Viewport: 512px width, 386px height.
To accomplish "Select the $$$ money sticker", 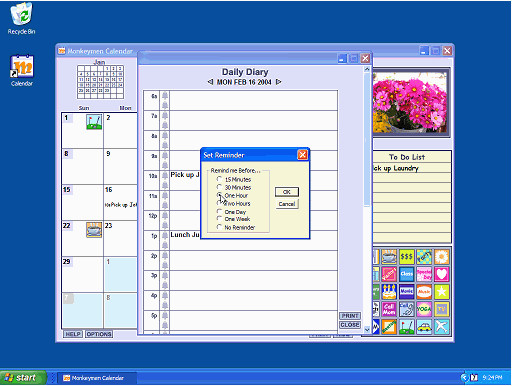I will [407, 257].
